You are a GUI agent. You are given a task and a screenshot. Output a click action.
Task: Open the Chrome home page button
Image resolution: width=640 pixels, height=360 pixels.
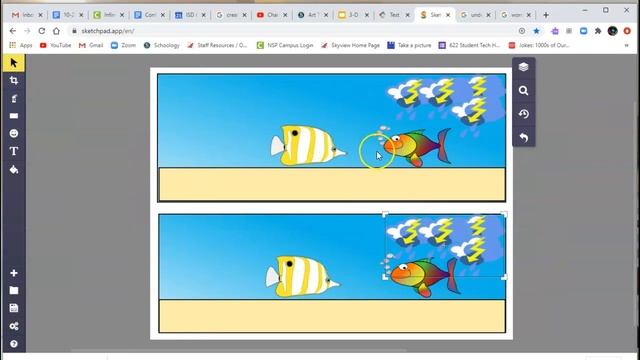point(56,31)
